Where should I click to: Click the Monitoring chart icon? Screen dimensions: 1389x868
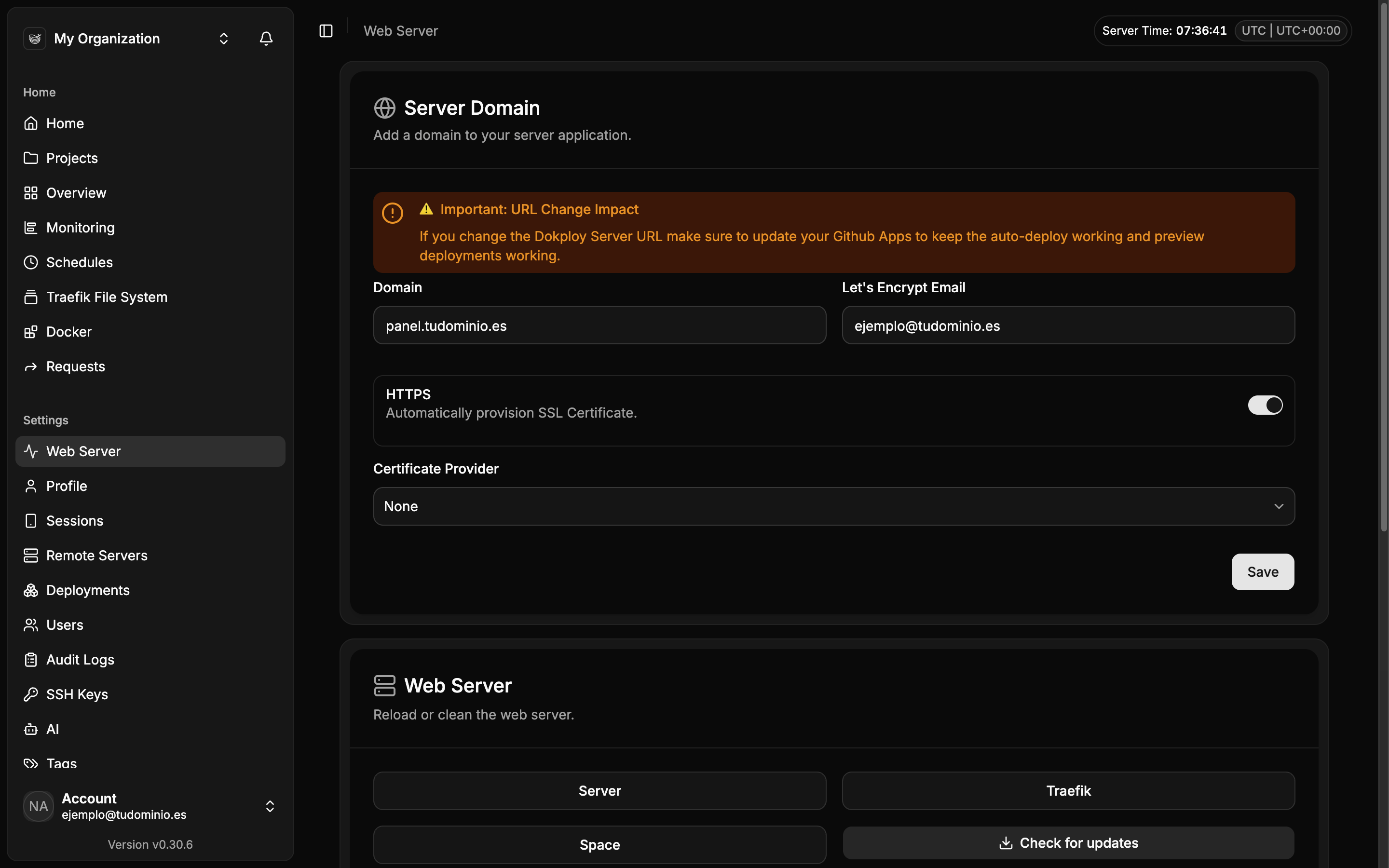(x=31, y=227)
